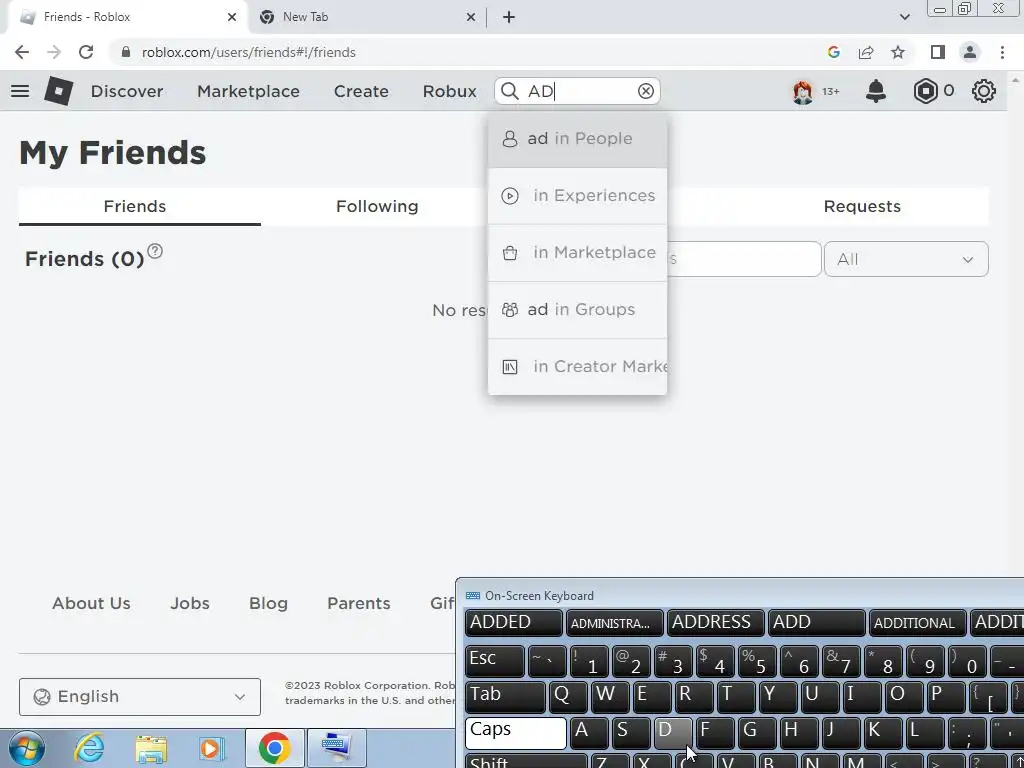Open notifications bell
Image resolution: width=1024 pixels, height=768 pixels.
click(876, 91)
